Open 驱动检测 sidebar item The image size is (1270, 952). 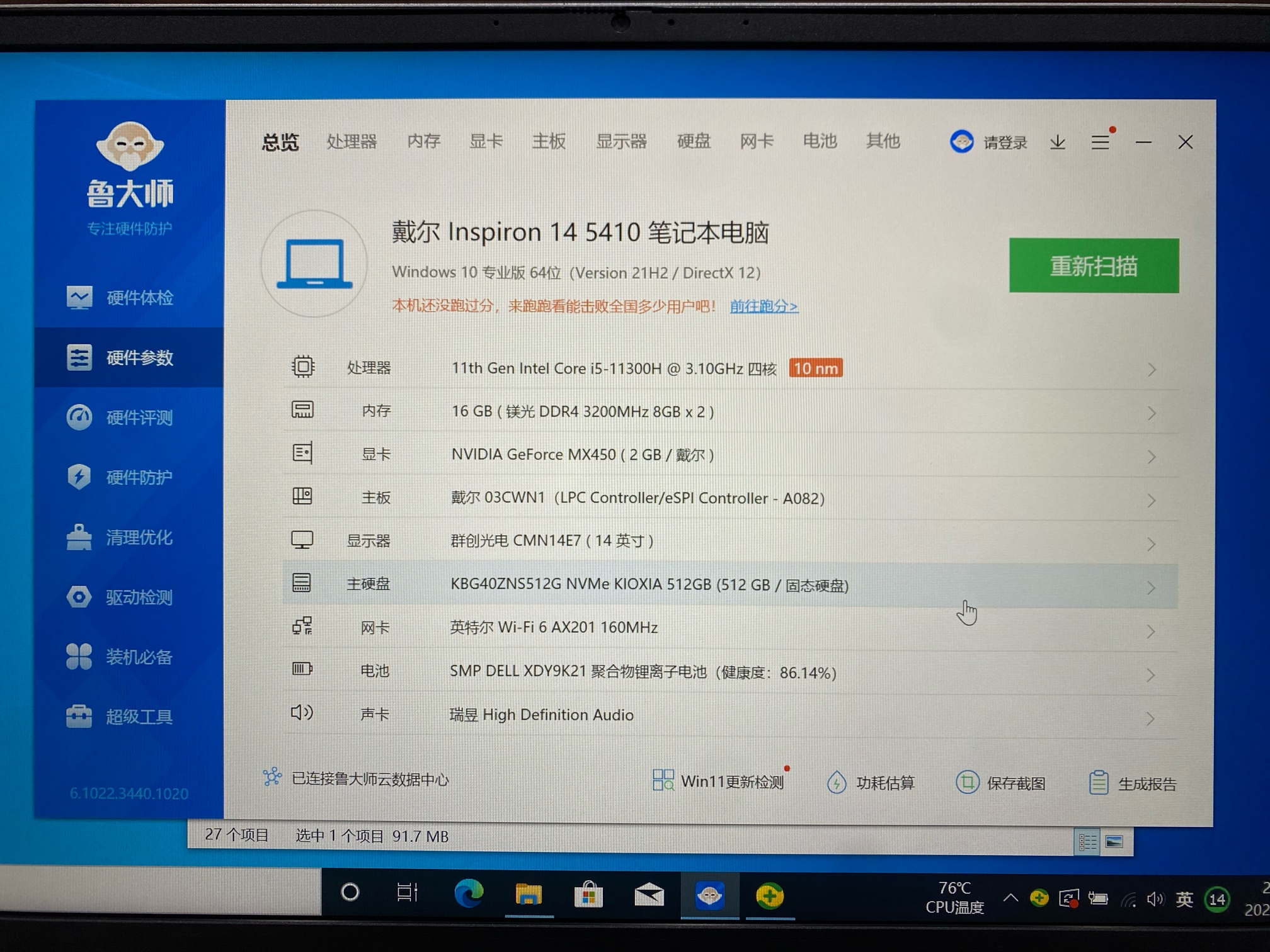139,598
